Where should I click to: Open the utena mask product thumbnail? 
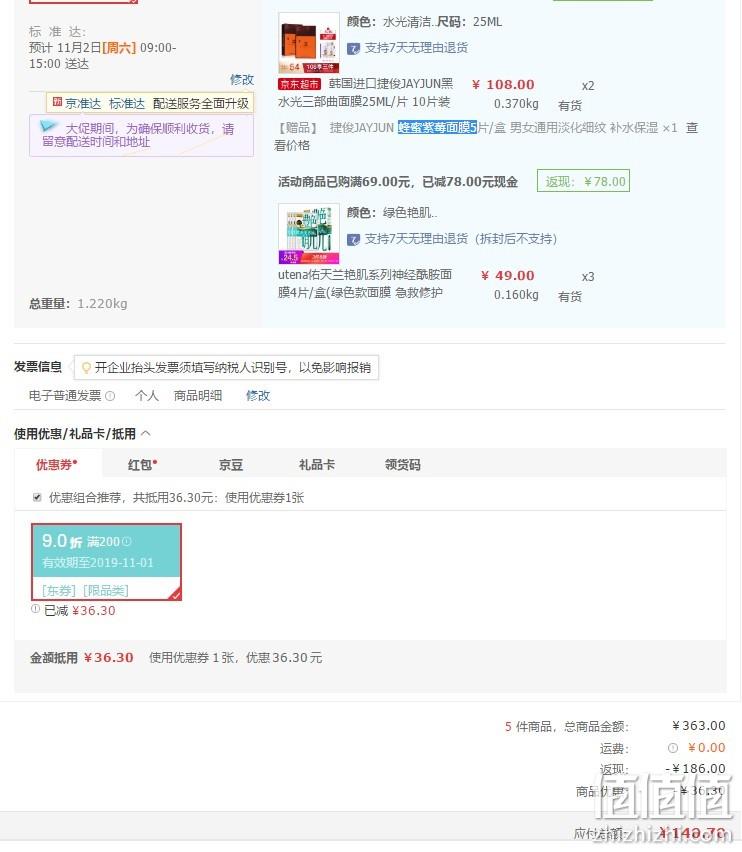click(309, 234)
